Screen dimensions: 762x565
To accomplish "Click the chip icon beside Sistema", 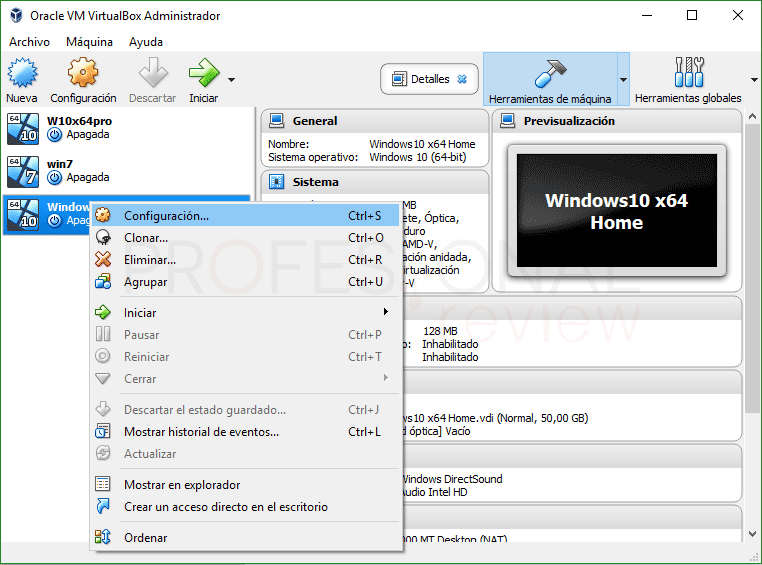I will tap(277, 182).
